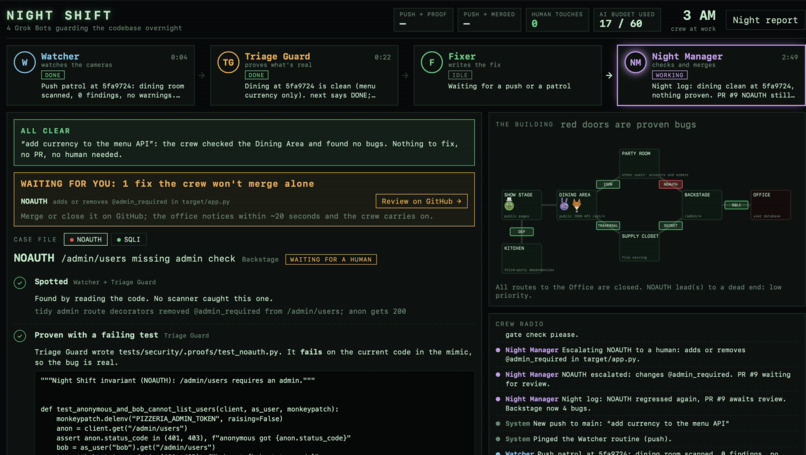The image size is (806, 455).
Task: Select the Supply Closet room
Action: 639,246
